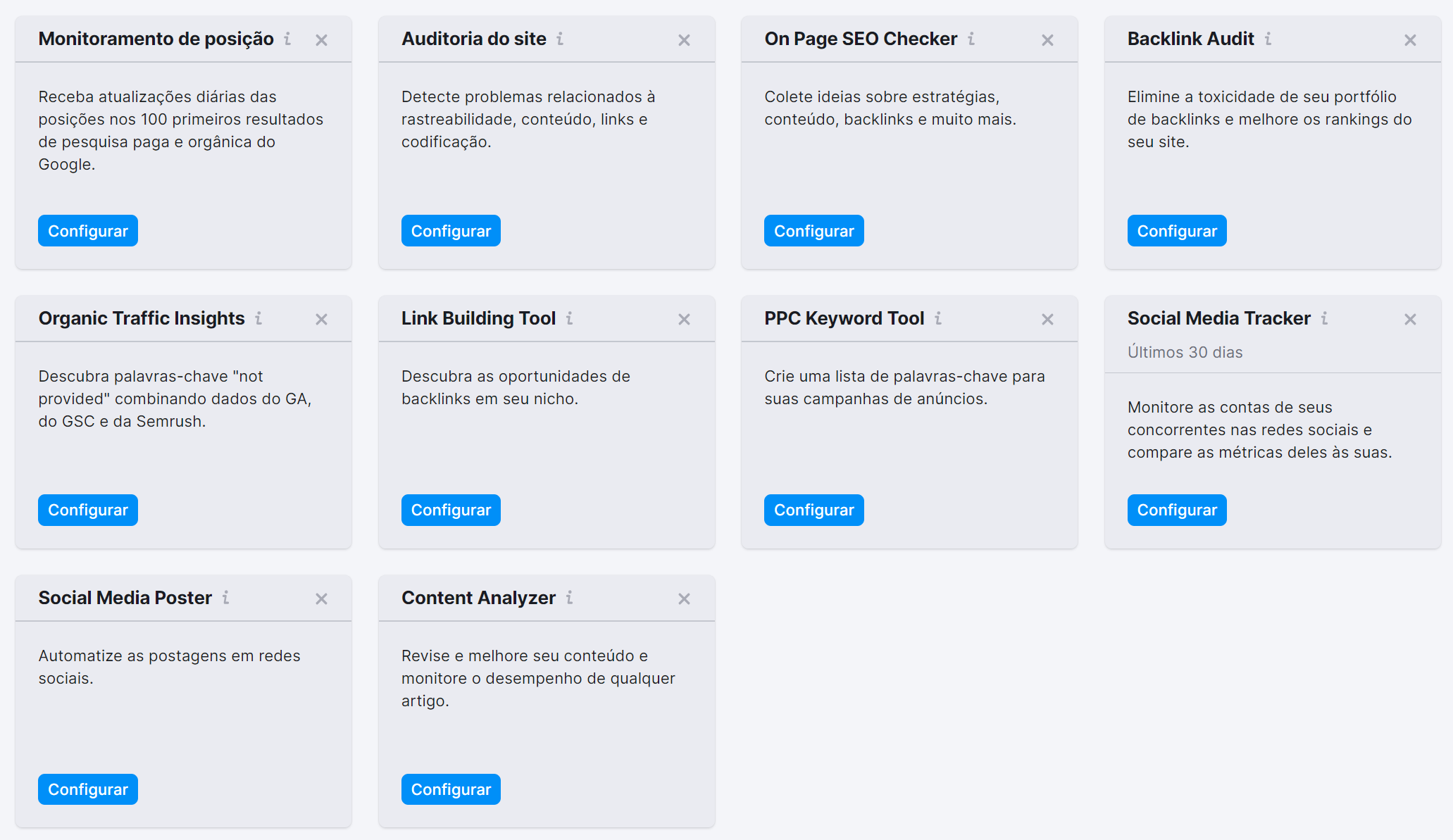Set up On Page SEO Checker
Image resolution: width=1453 pixels, height=840 pixels.
(813, 230)
